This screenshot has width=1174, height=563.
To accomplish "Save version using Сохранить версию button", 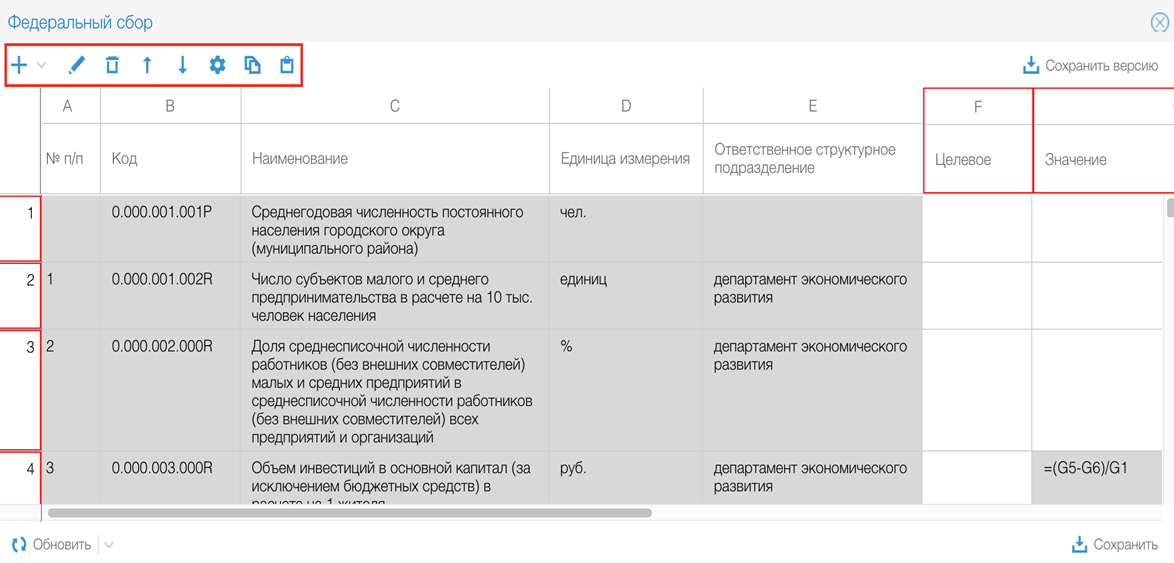I will [x=1090, y=66].
